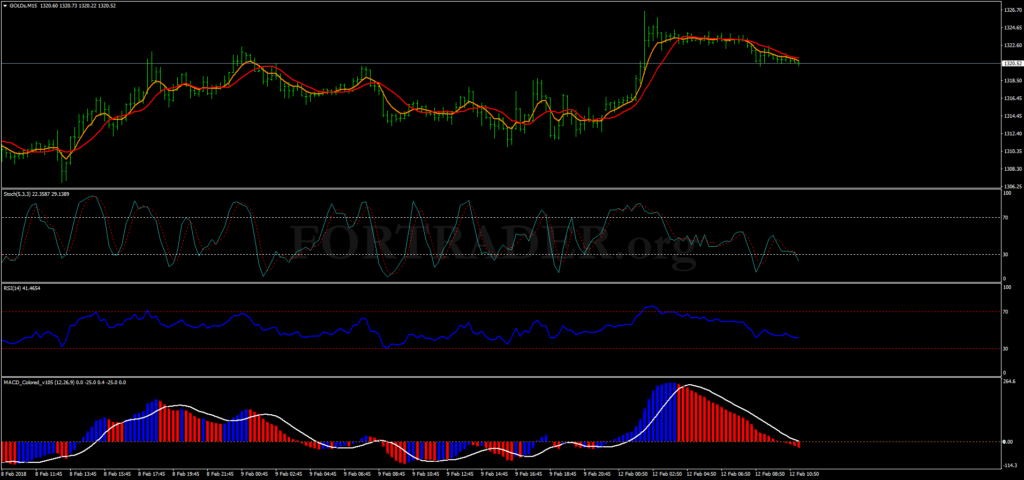Viewport: 1024px width, 480px height.
Task: Click the 1318.50 price scale label
Action: 1012,81
